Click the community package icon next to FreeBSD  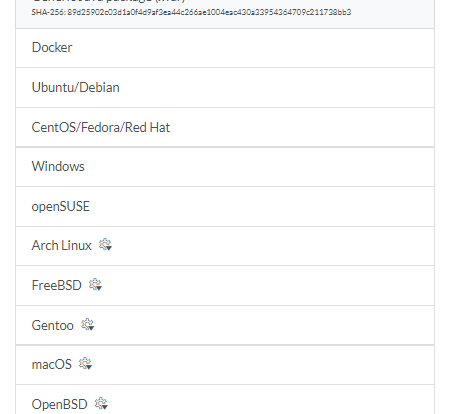point(95,284)
